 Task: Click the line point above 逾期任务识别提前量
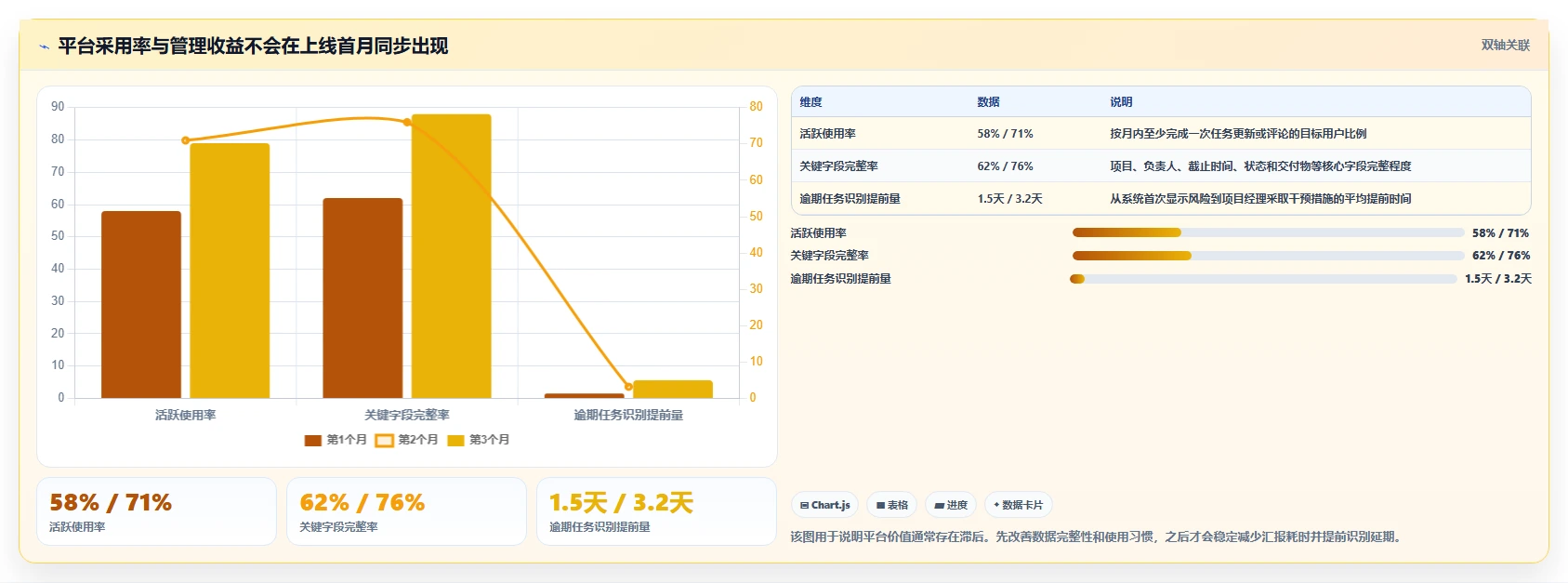(x=628, y=387)
